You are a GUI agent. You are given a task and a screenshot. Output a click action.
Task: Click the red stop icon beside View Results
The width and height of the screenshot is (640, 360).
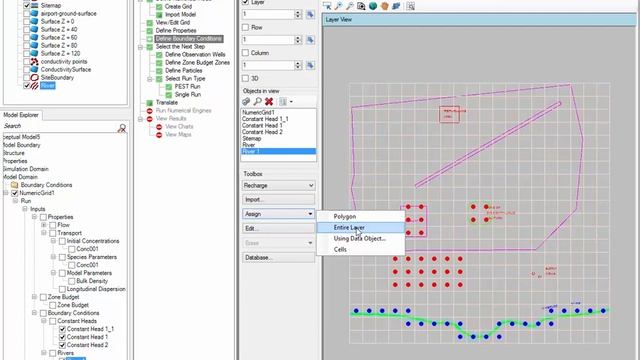click(x=150, y=119)
